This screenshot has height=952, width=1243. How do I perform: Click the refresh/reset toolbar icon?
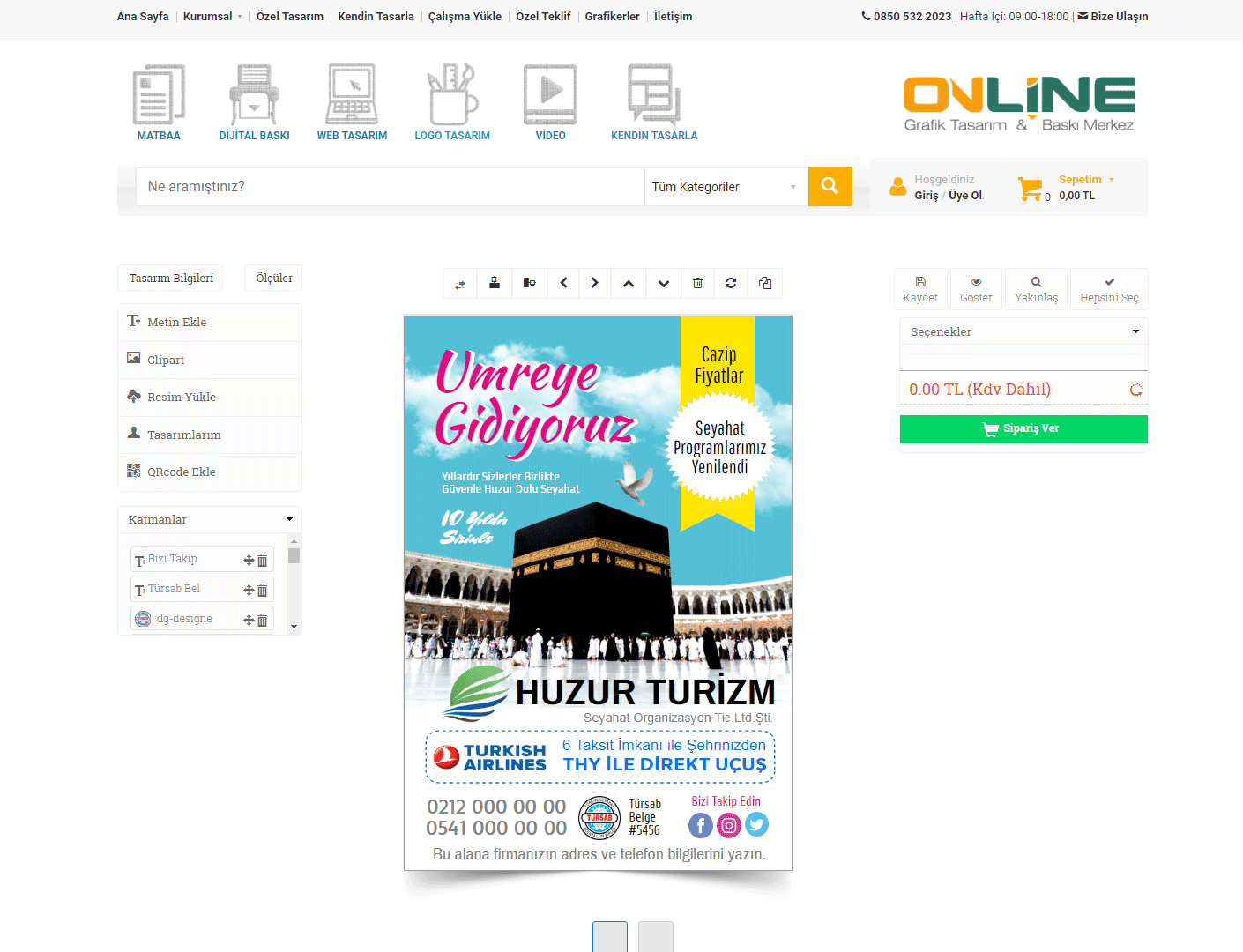(731, 284)
